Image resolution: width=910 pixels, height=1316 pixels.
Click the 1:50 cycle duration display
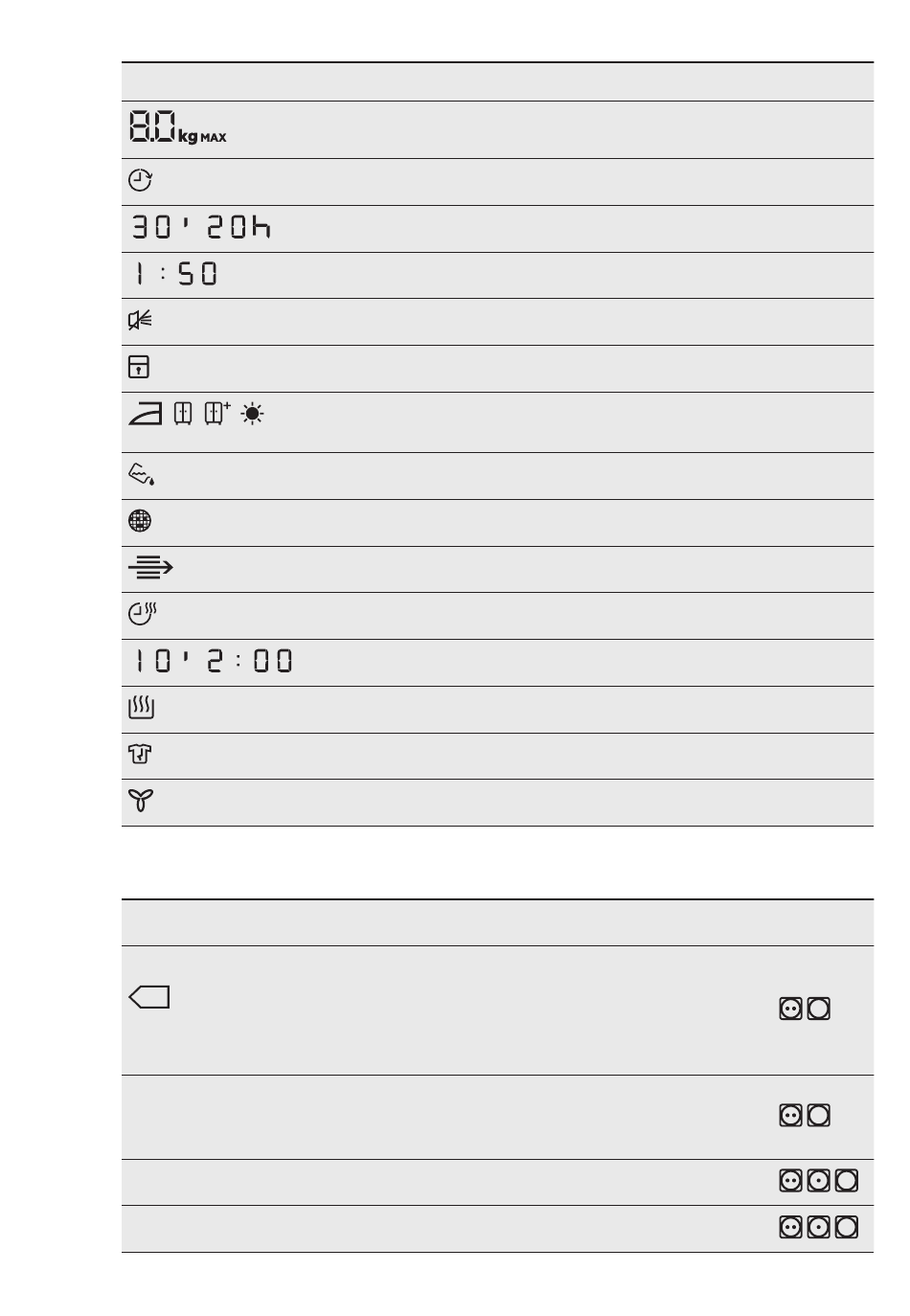coord(175,274)
